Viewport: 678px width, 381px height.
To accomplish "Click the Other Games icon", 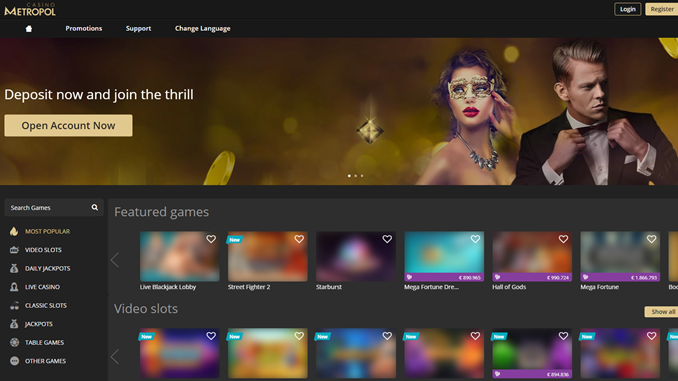I will tap(14, 361).
